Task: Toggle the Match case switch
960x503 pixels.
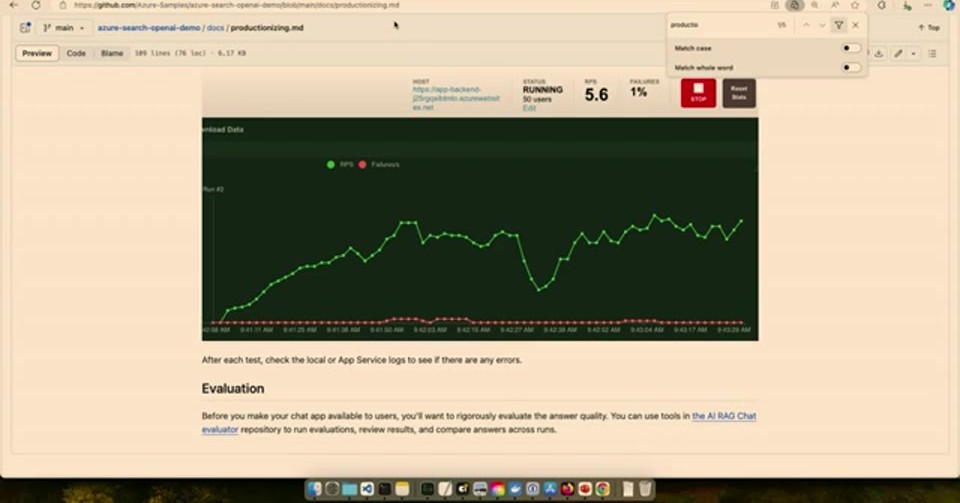Action: [851, 48]
